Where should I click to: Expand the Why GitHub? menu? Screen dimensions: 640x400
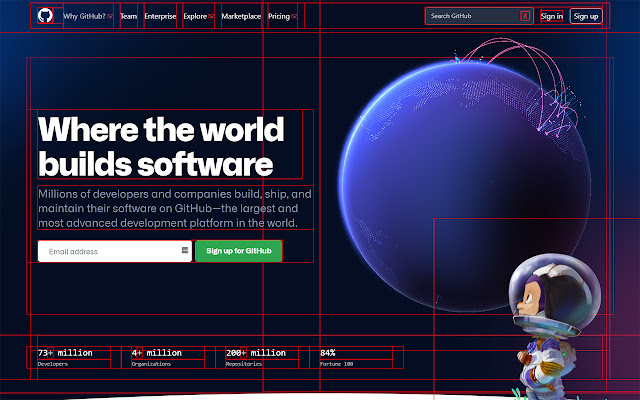click(88, 16)
